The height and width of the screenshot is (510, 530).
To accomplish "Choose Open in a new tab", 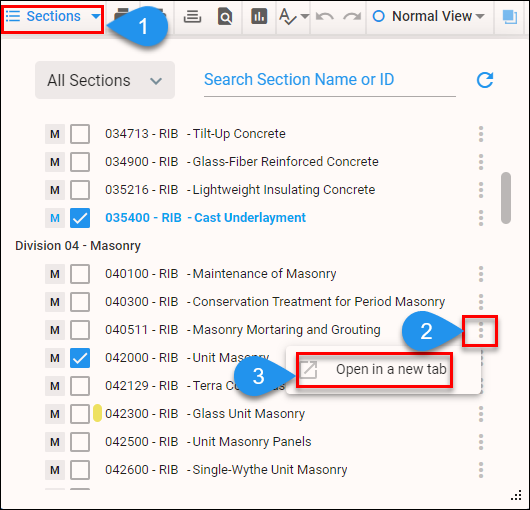I will (x=375, y=369).
